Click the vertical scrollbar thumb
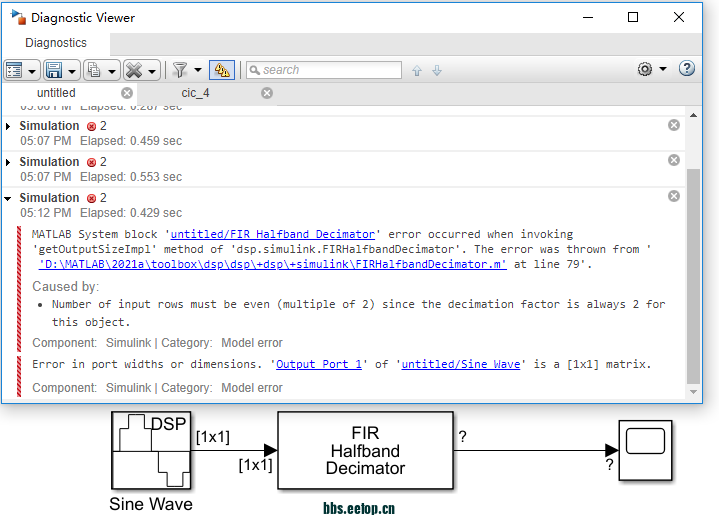The image size is (719, 520). point(693,277)
